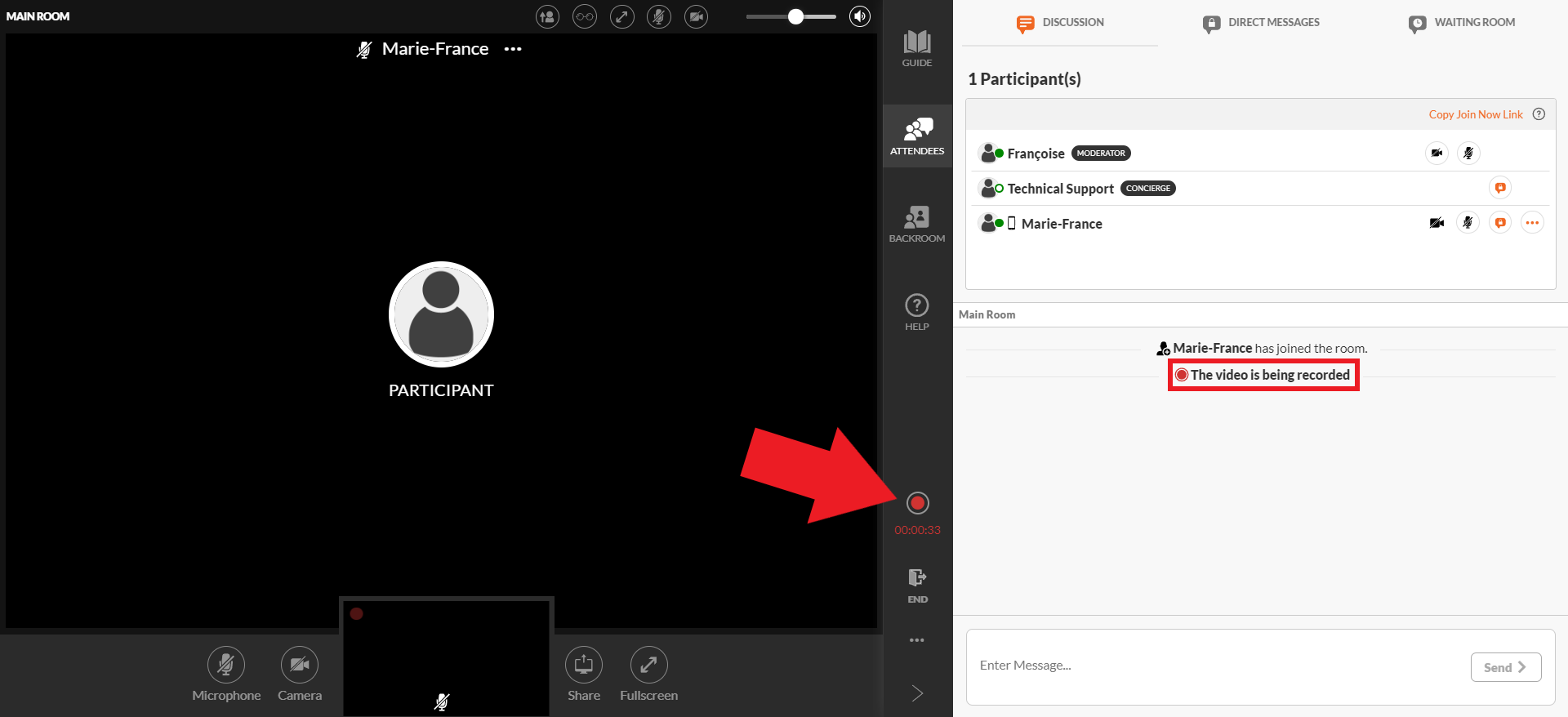Toggle Françoise's camera icon in attendee list
This screenshot has height=717, width=1568.
(1437, 153)
